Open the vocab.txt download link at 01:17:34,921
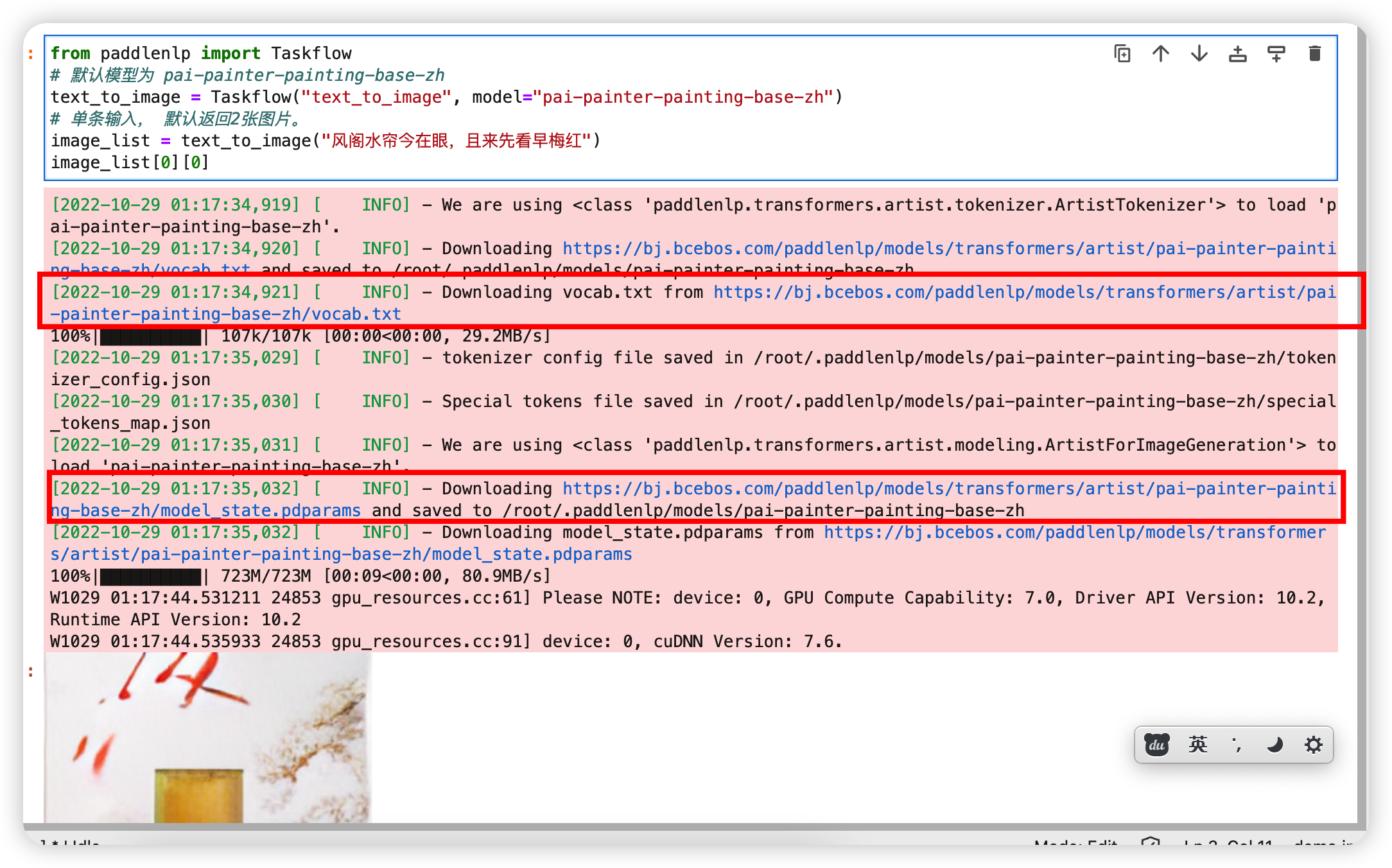 coord(1025,293)
